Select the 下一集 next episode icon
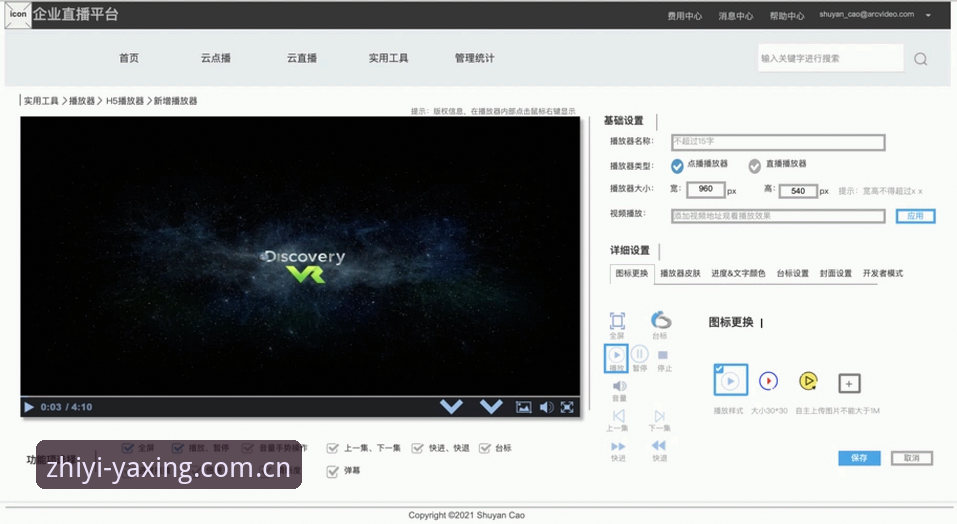Image resolution: width=957 pixels, height=524 pixels. [x=660, y=416]
